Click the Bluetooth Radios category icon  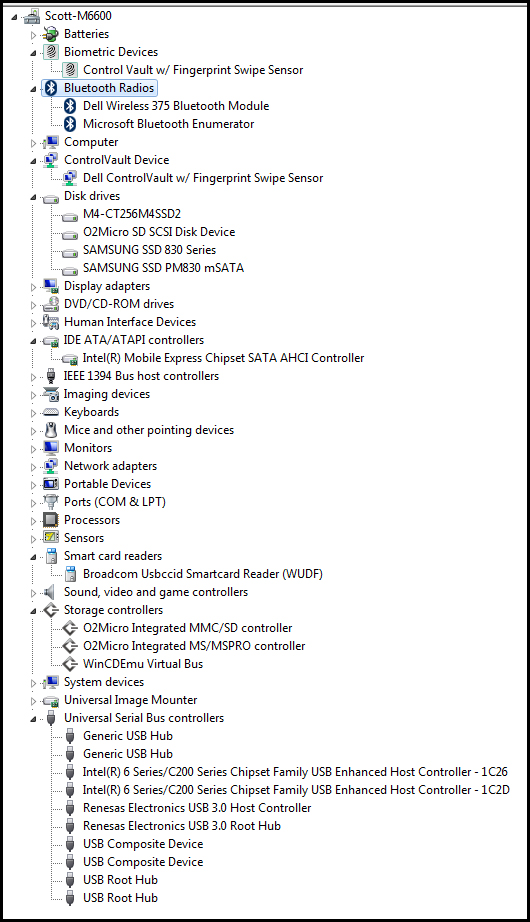tap(51, 88)
